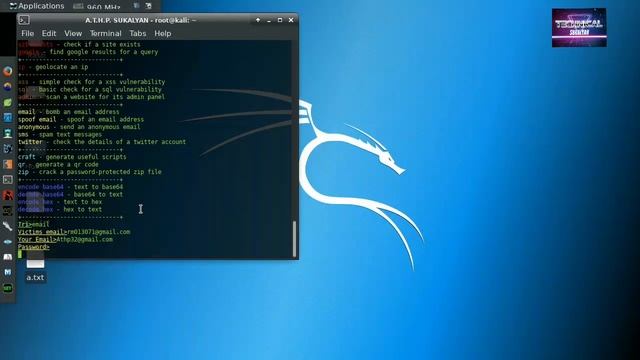Click 'qr - generate a qr code' line

pyautogui.click(x=58, y=164)
